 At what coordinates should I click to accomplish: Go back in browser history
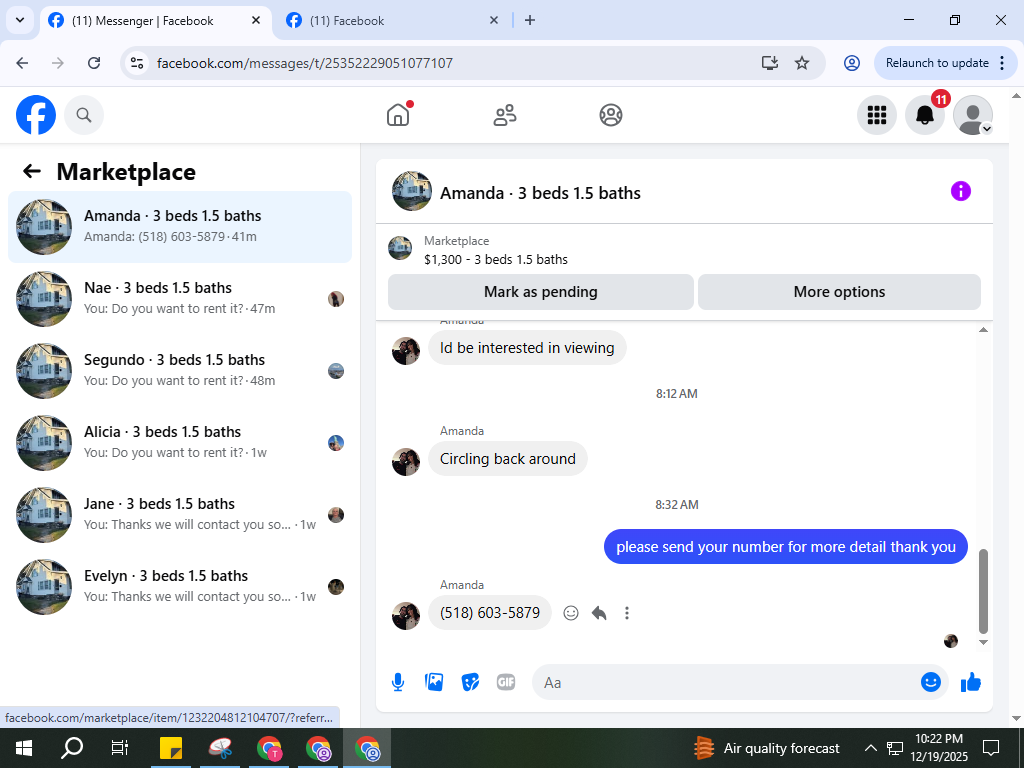[x=22, y=63]
